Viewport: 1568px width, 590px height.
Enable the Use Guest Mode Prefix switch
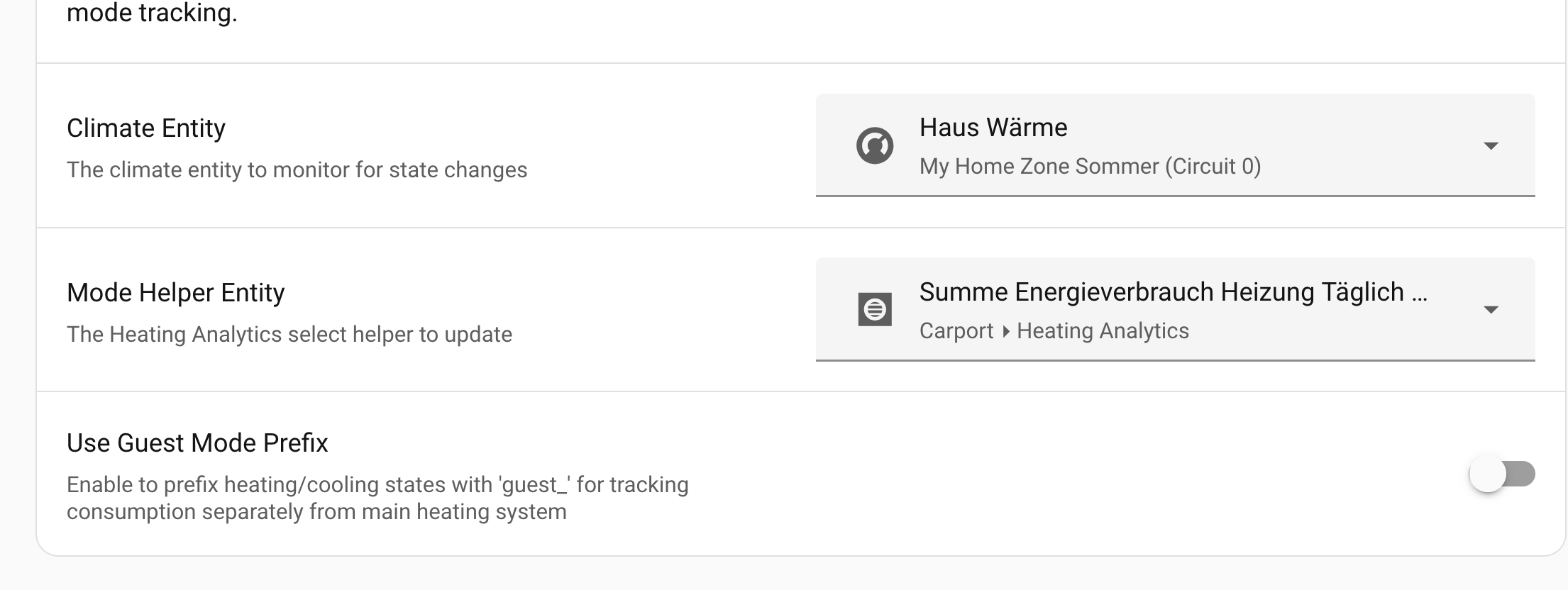pos(1501,474)
